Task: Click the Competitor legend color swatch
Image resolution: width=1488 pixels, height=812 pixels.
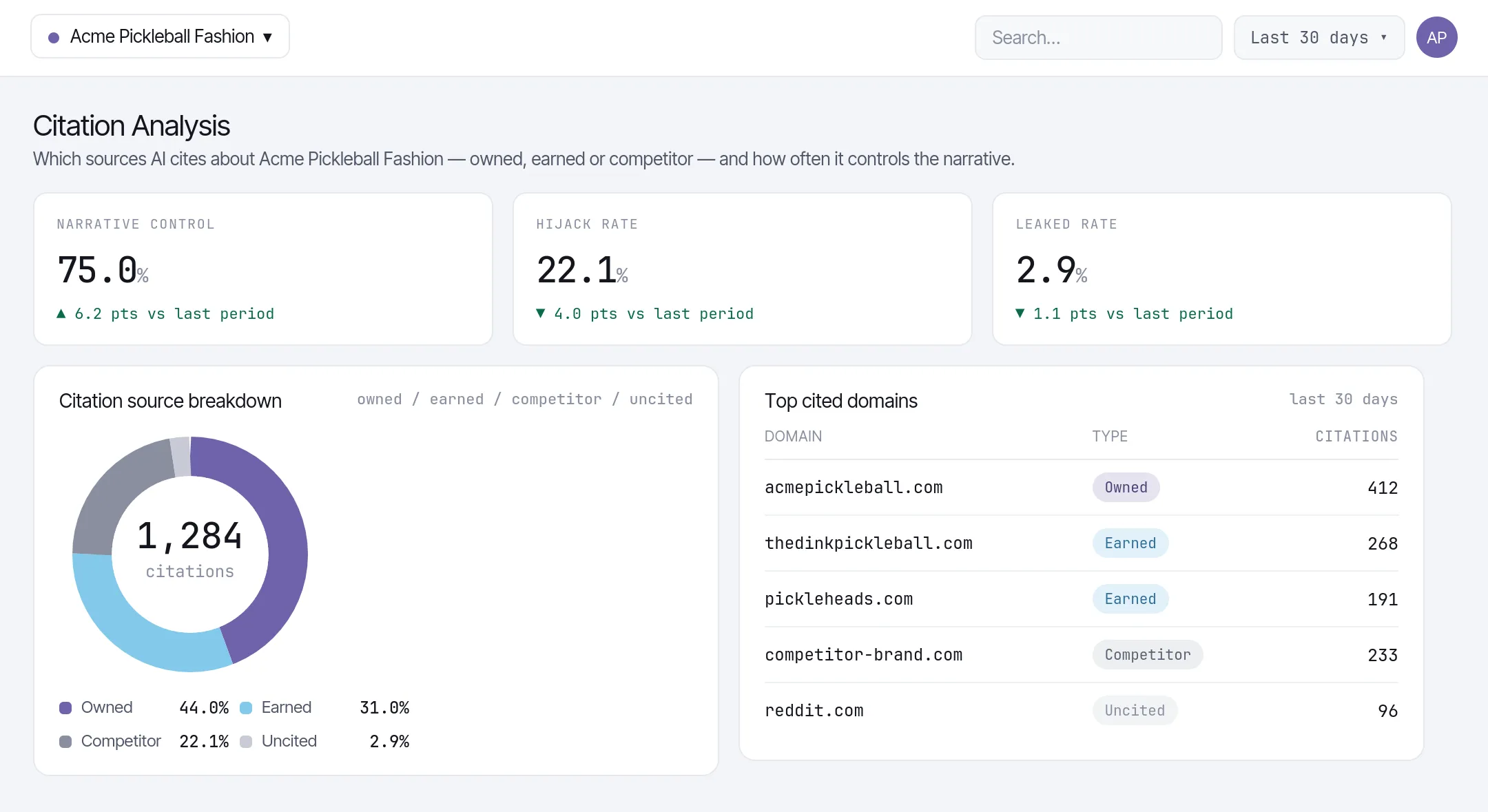Action: (x=65, y=742)
